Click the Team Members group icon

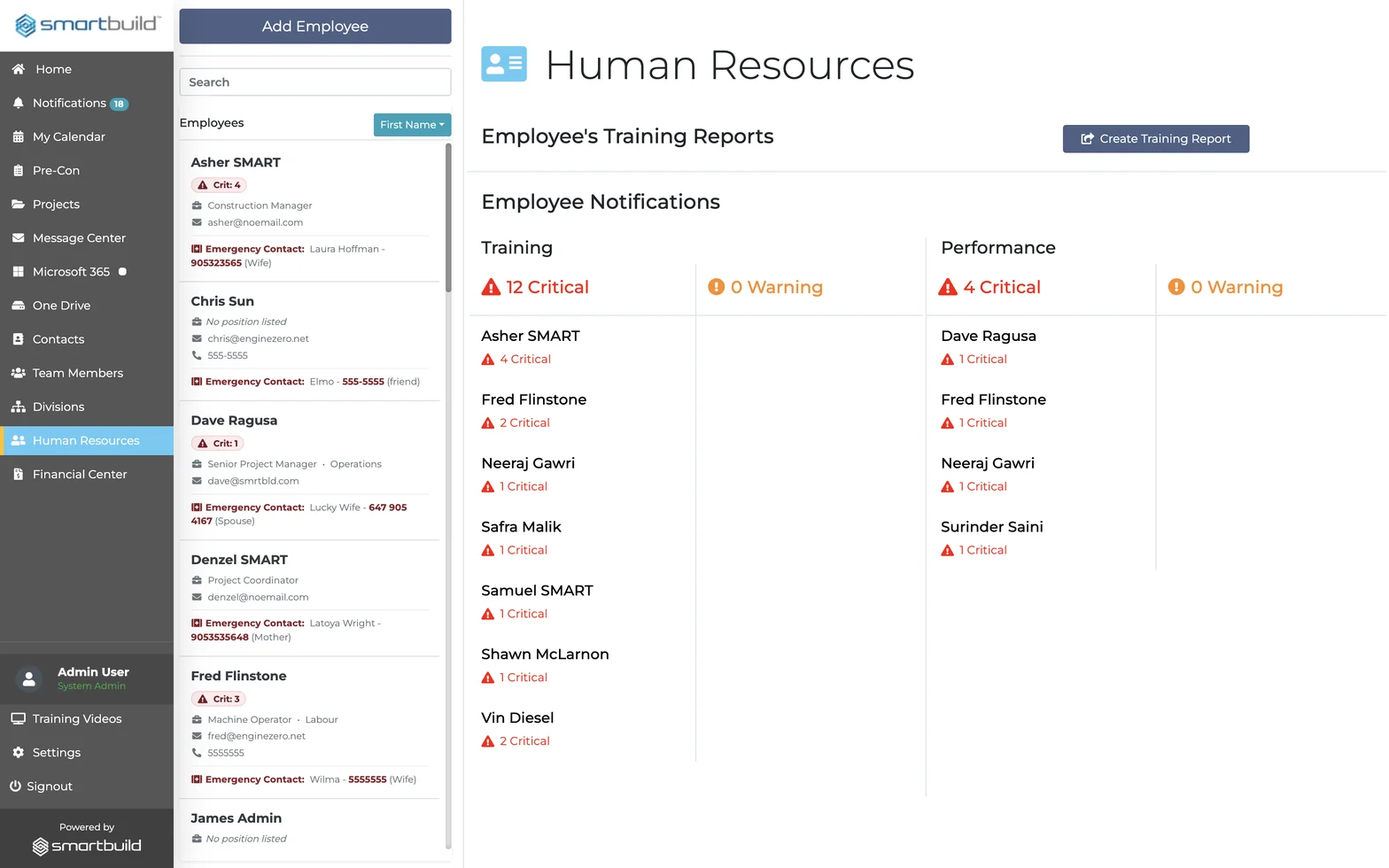pos(18,373)
